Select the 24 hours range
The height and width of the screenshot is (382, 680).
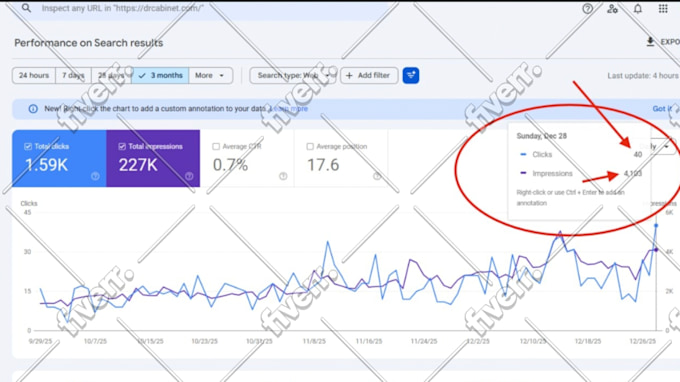pyautogui.click(x=34, y=75)
